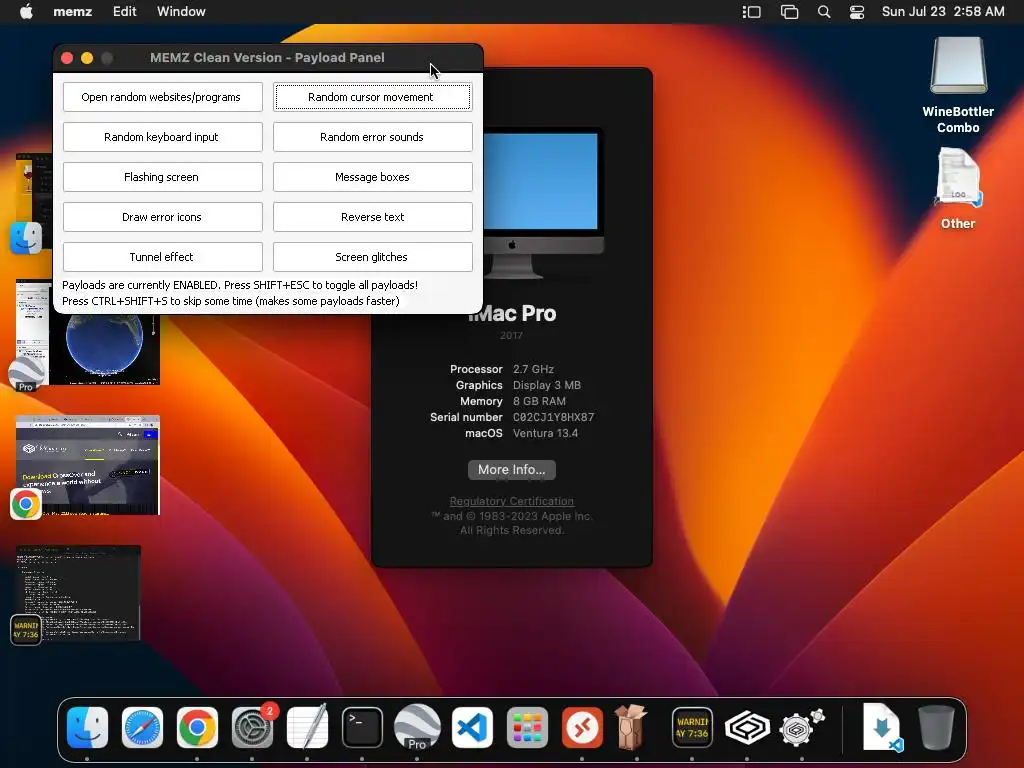Screen dimensions: 1024x768
Task: Open gear-styled app next to Trash in dock
Action: pyautogui.click(x=801, y=727)
